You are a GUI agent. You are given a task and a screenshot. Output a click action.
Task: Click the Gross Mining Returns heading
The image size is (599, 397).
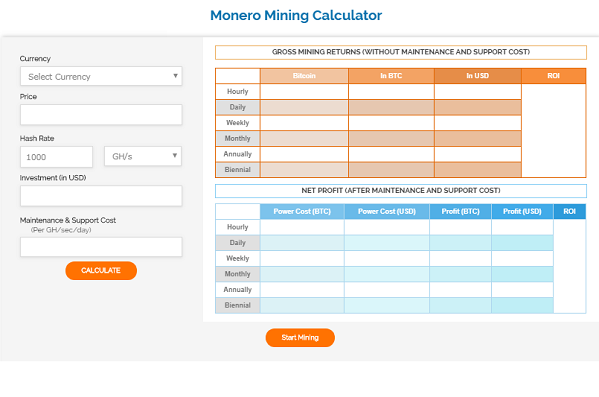(x=401, y=52)
